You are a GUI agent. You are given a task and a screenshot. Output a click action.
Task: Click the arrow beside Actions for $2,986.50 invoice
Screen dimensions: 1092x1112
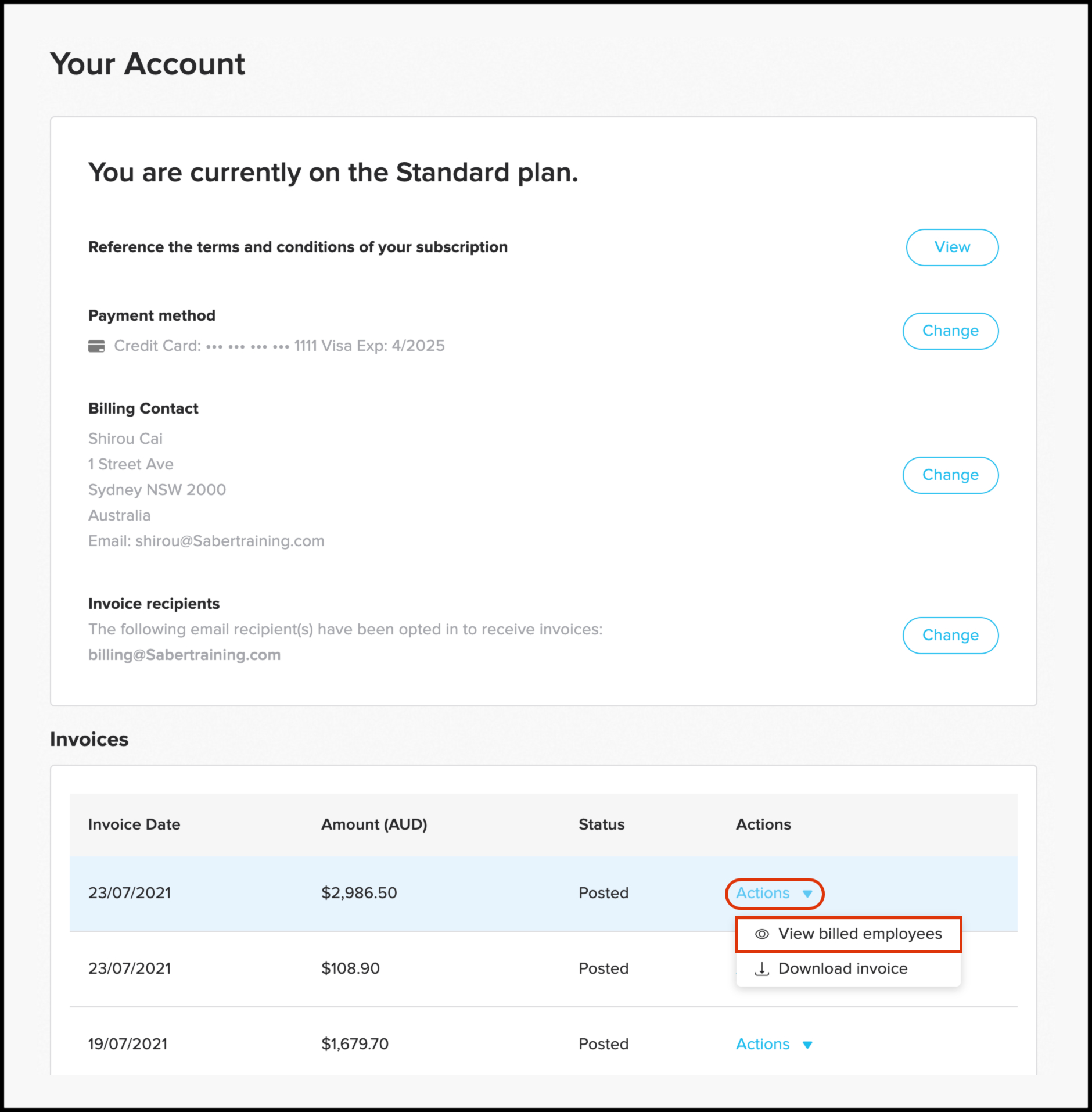pos(807,894)
